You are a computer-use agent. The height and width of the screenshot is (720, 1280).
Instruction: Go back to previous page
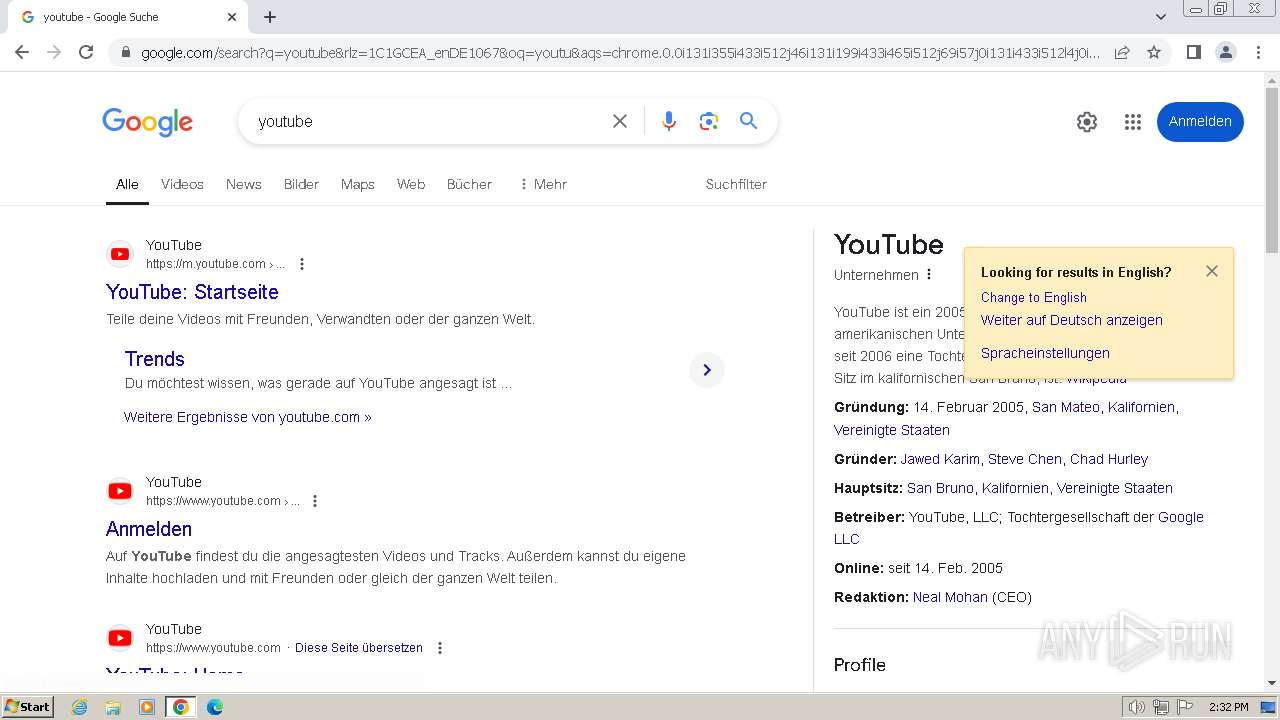point(22,52)
